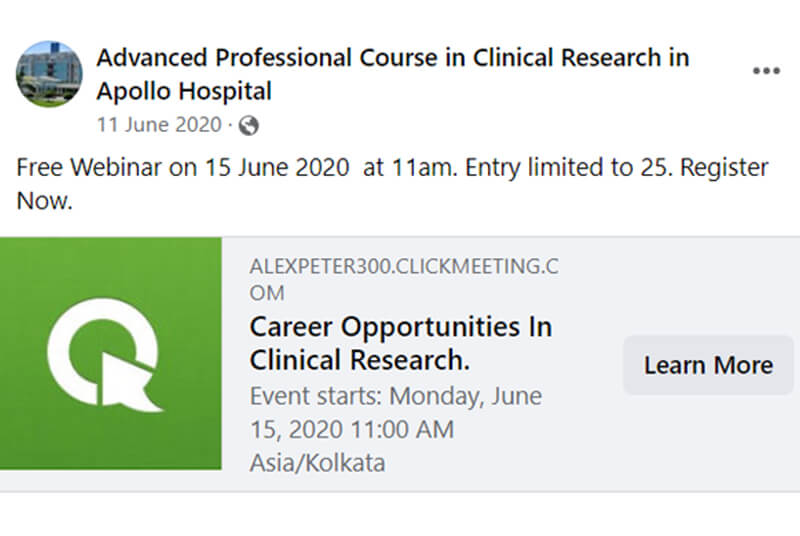Click the Free Webinar post caption text
This screenshot has width=800, height=536.
click(x=392, y=184)
